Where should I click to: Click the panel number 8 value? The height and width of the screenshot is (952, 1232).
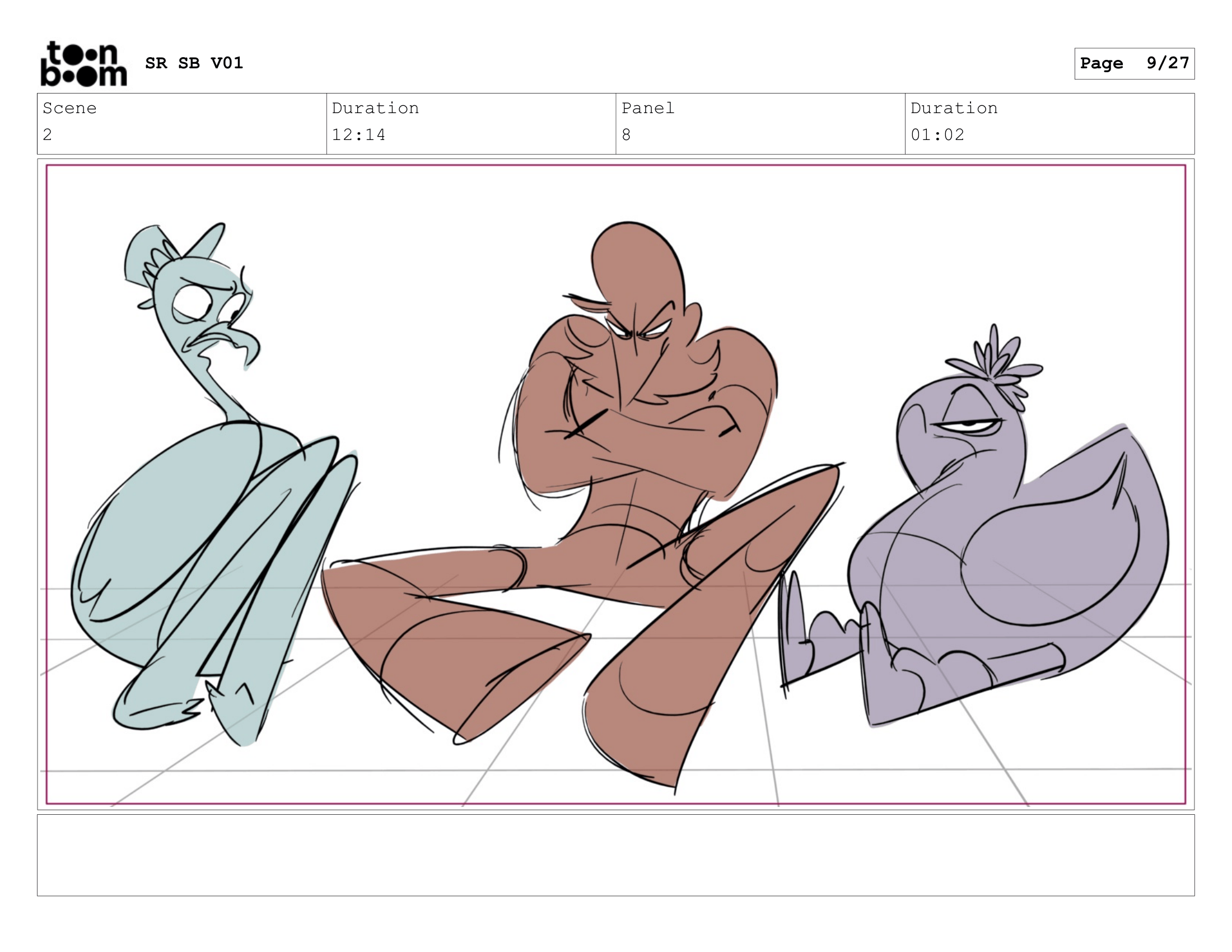point(626,135)
